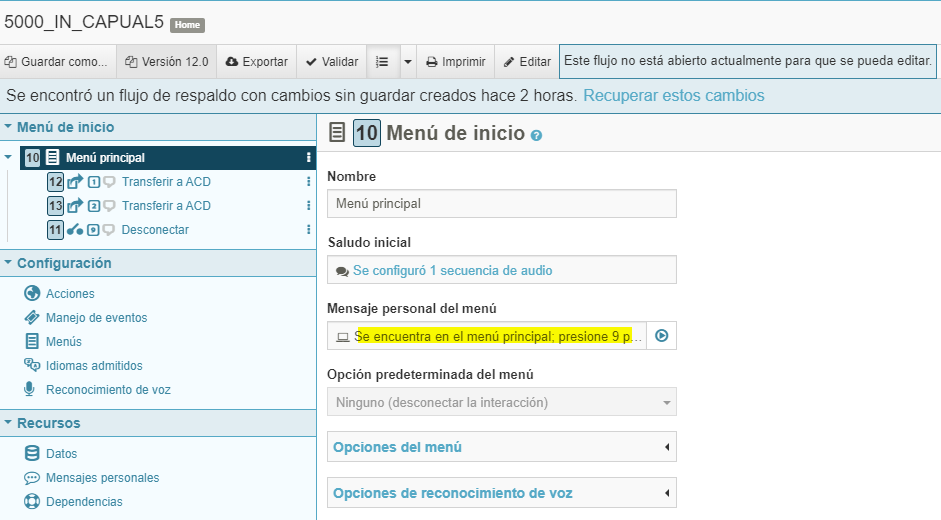
Task: Click the help icon next to Menú de inicio
Action: click(x=537, y=136)
